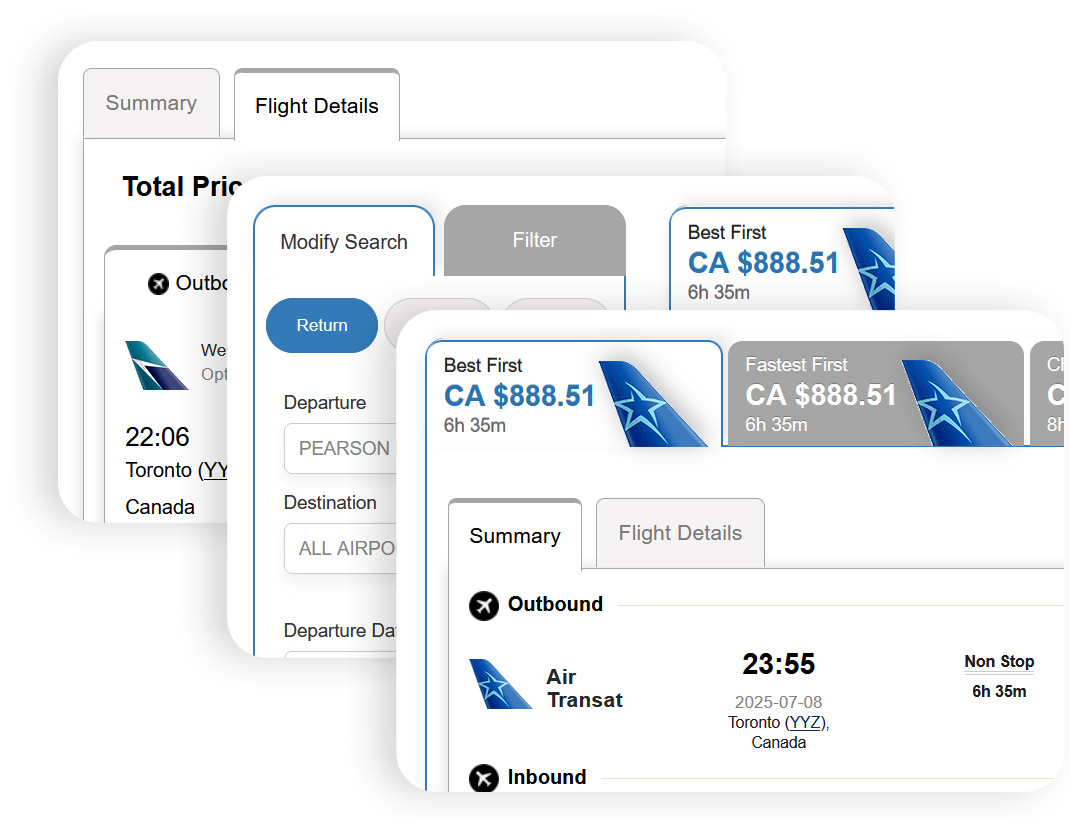Image resolution: width=1070 pixels, height=833 pixels.
Task: Click the WestJet tail logo in back card
Action: 156,366
